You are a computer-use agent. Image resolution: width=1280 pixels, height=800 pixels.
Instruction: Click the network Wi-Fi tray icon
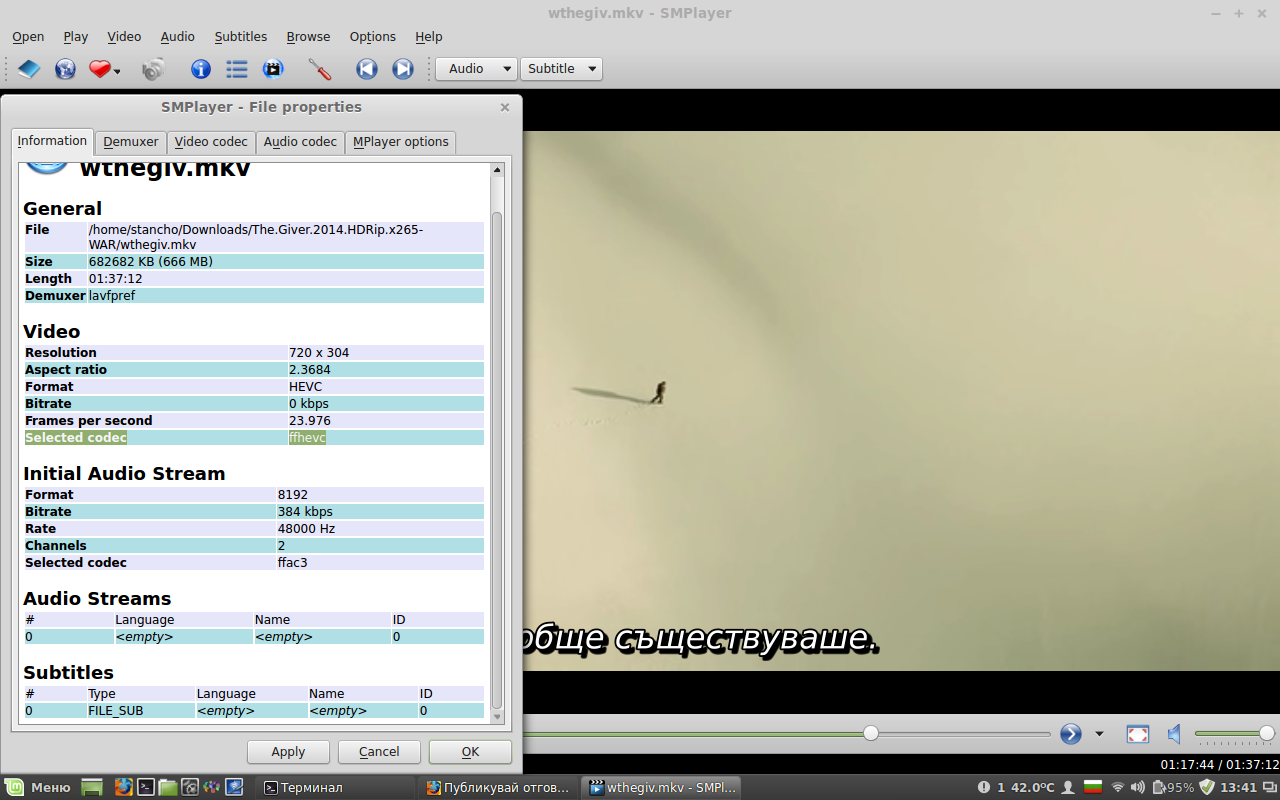1118,787
